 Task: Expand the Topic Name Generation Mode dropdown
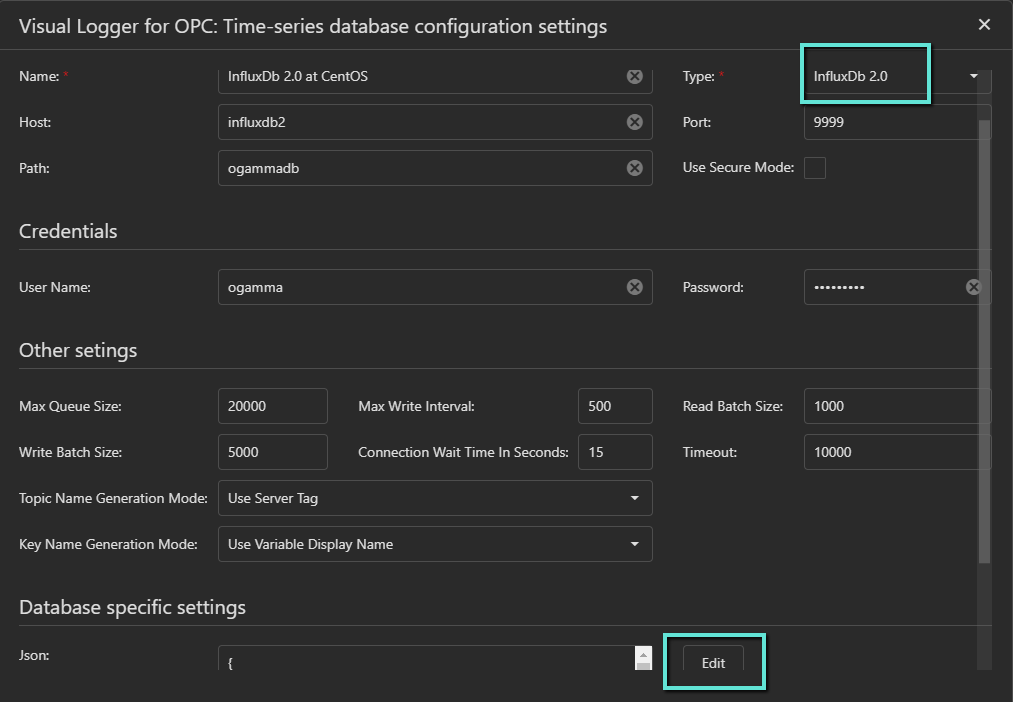(435, 498)
